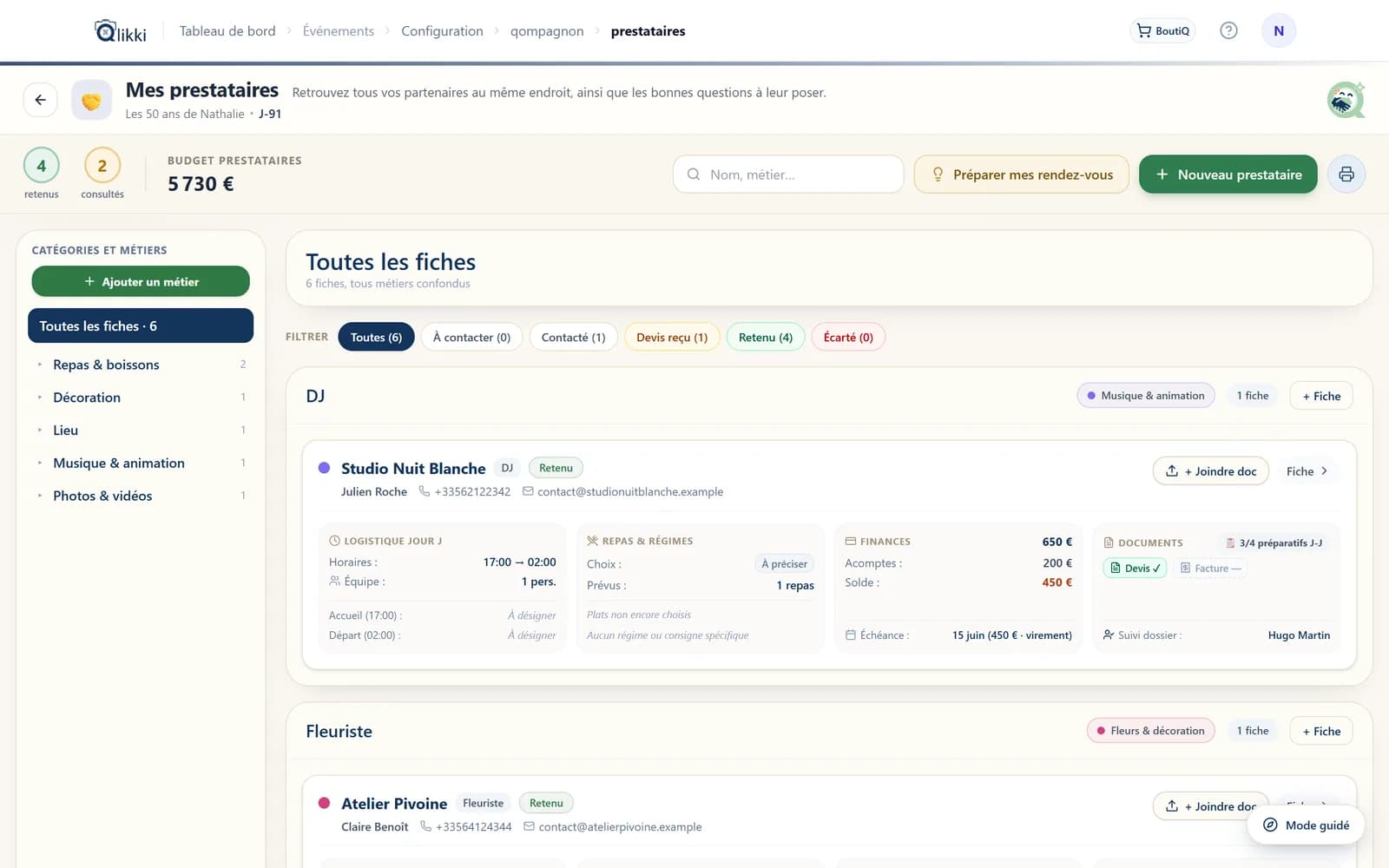Open the Qlikki logo home link
Viewport: 1389px width, 868px height.
click(x=120, y=31)
